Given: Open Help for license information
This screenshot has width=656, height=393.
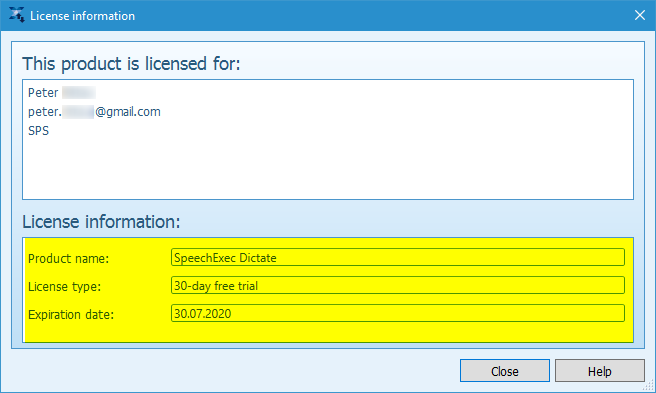Looking at the screenshot, I should (x=600, y=371).
